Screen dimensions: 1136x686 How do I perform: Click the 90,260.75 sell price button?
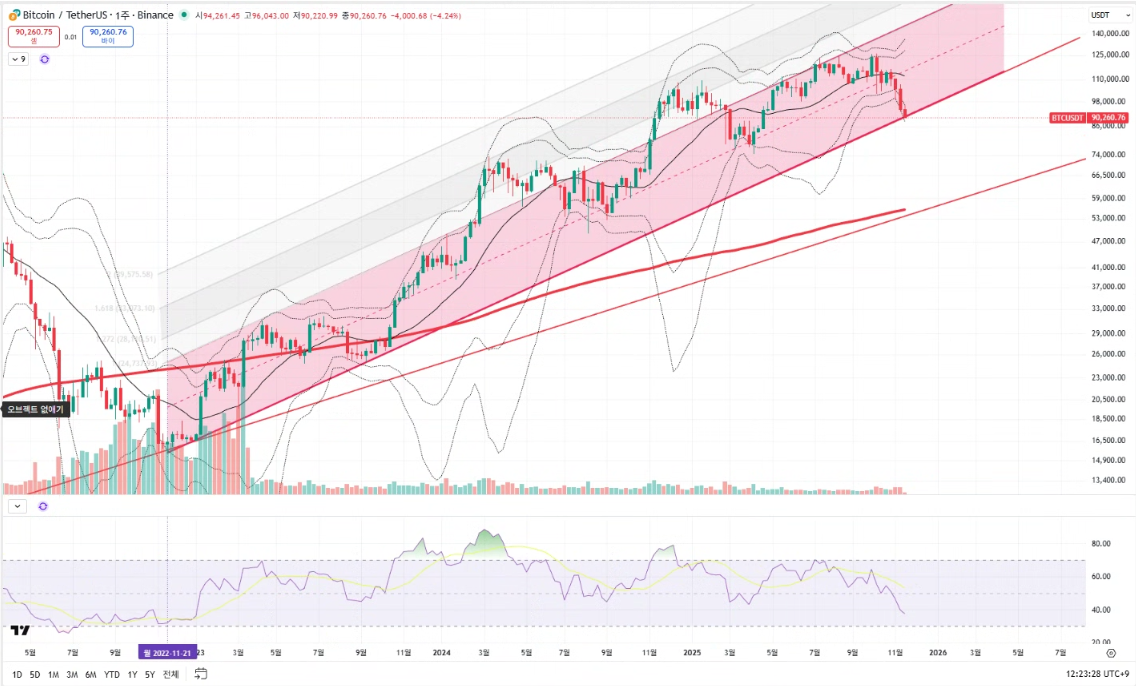click(34, 36)
